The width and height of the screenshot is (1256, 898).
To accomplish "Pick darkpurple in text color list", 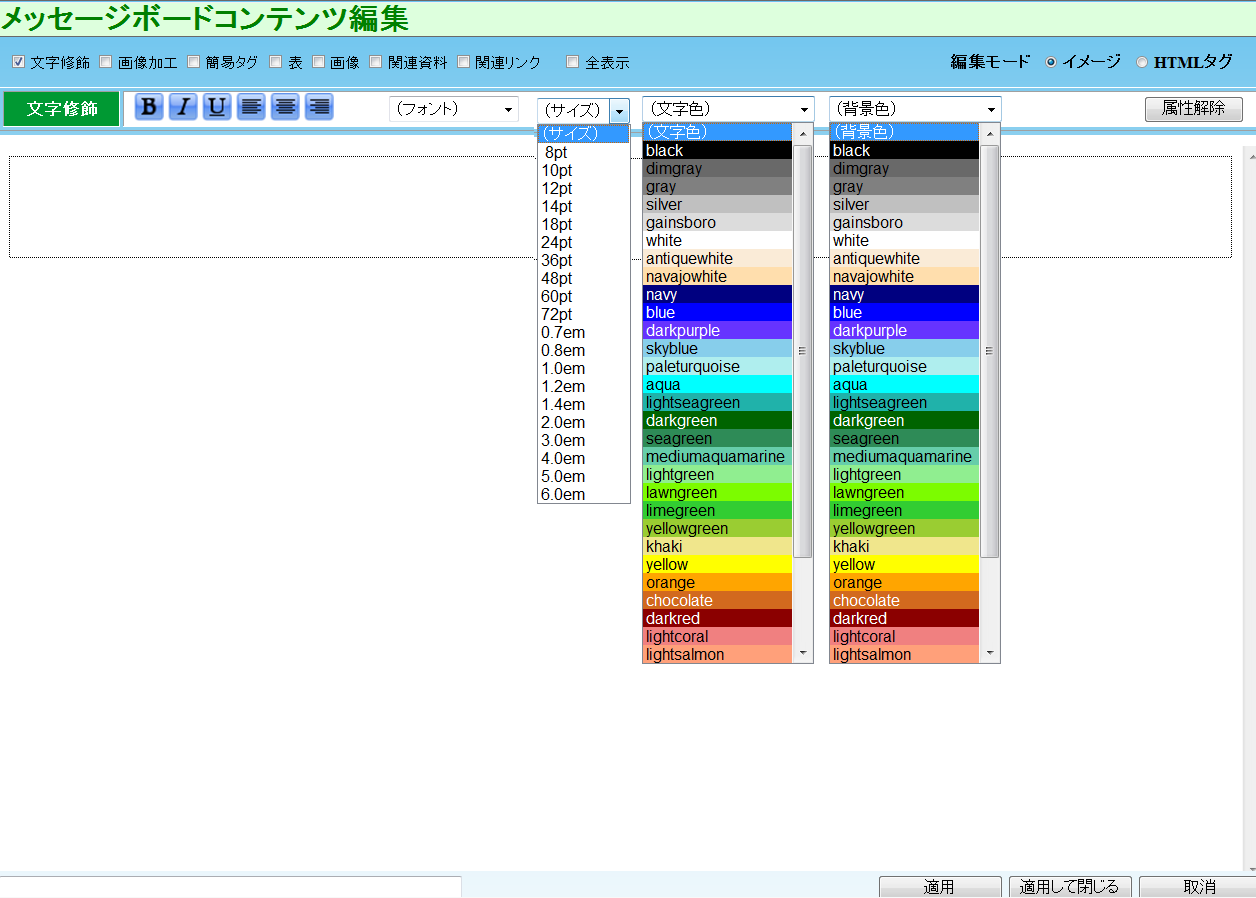I will point(717,331).
